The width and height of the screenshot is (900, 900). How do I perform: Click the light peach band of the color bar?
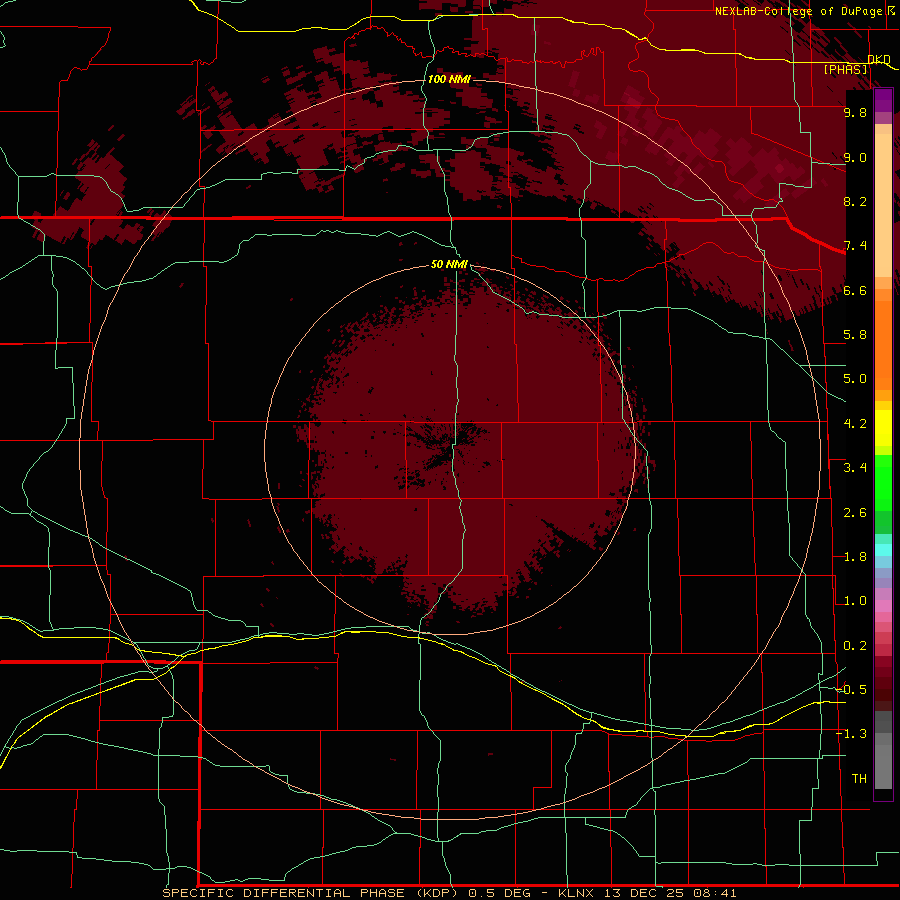[883, 205]
